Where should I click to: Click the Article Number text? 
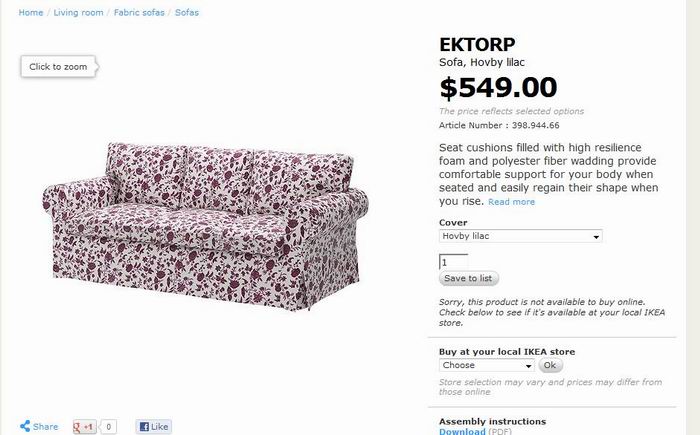499,126
